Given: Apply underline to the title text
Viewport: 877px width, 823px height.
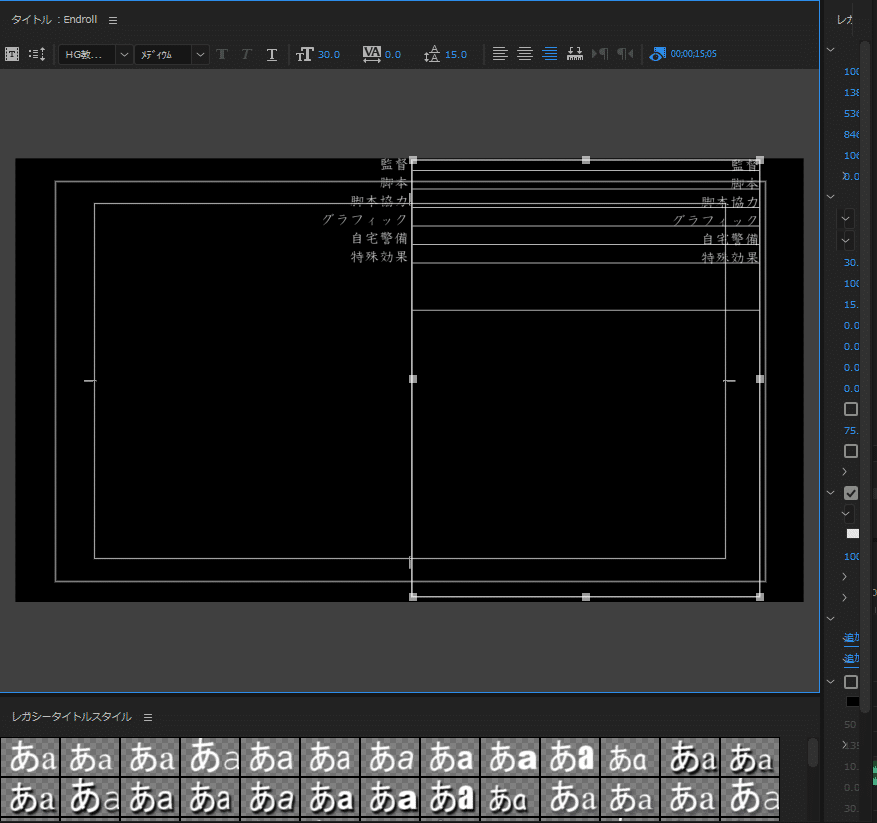Looking at the screenshot, I should point(271,54).
